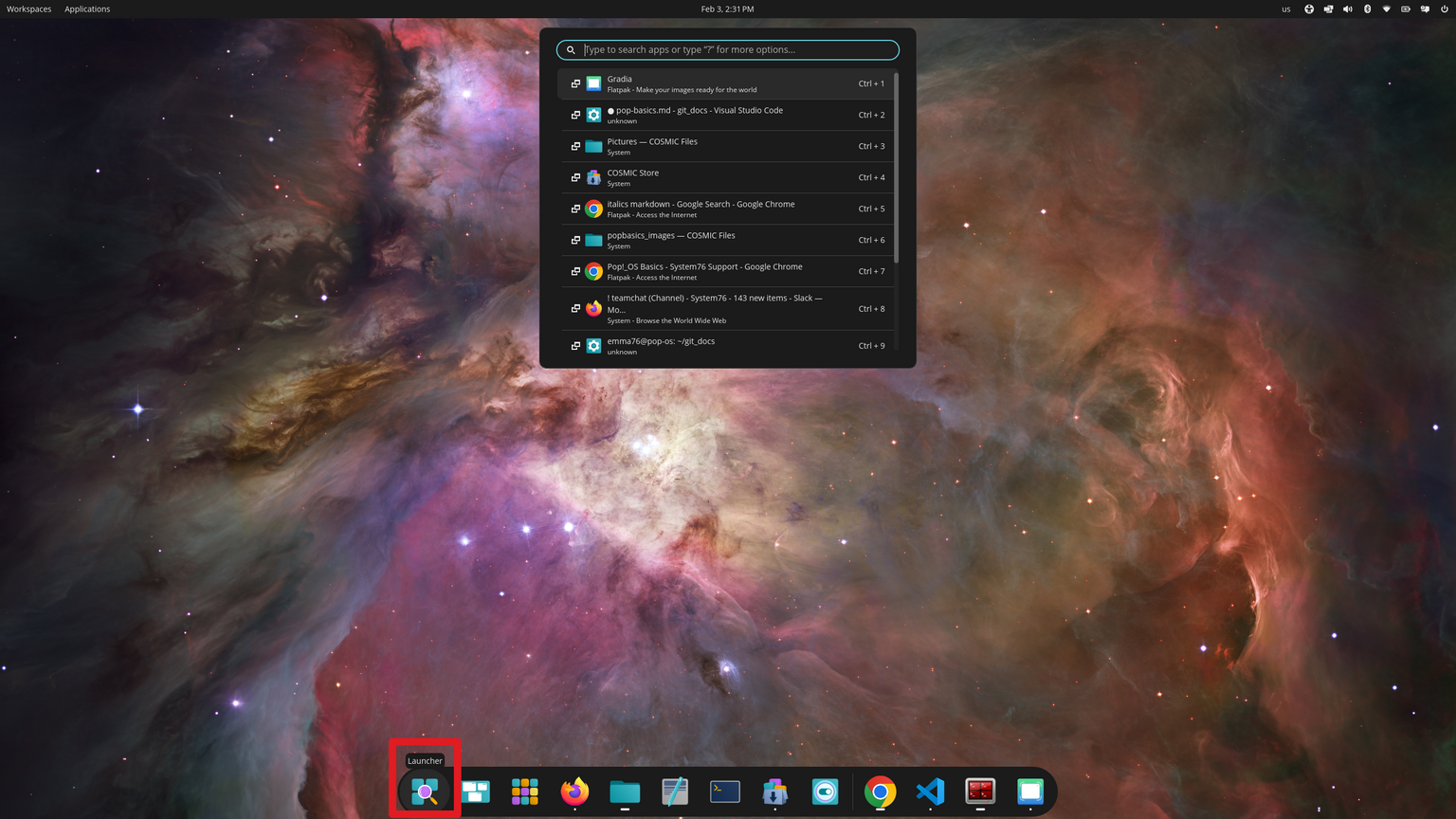This screenshot has width=1456, height=819.
Task: Open Visual Studio Code from the dock
Action: coord(929,792)
